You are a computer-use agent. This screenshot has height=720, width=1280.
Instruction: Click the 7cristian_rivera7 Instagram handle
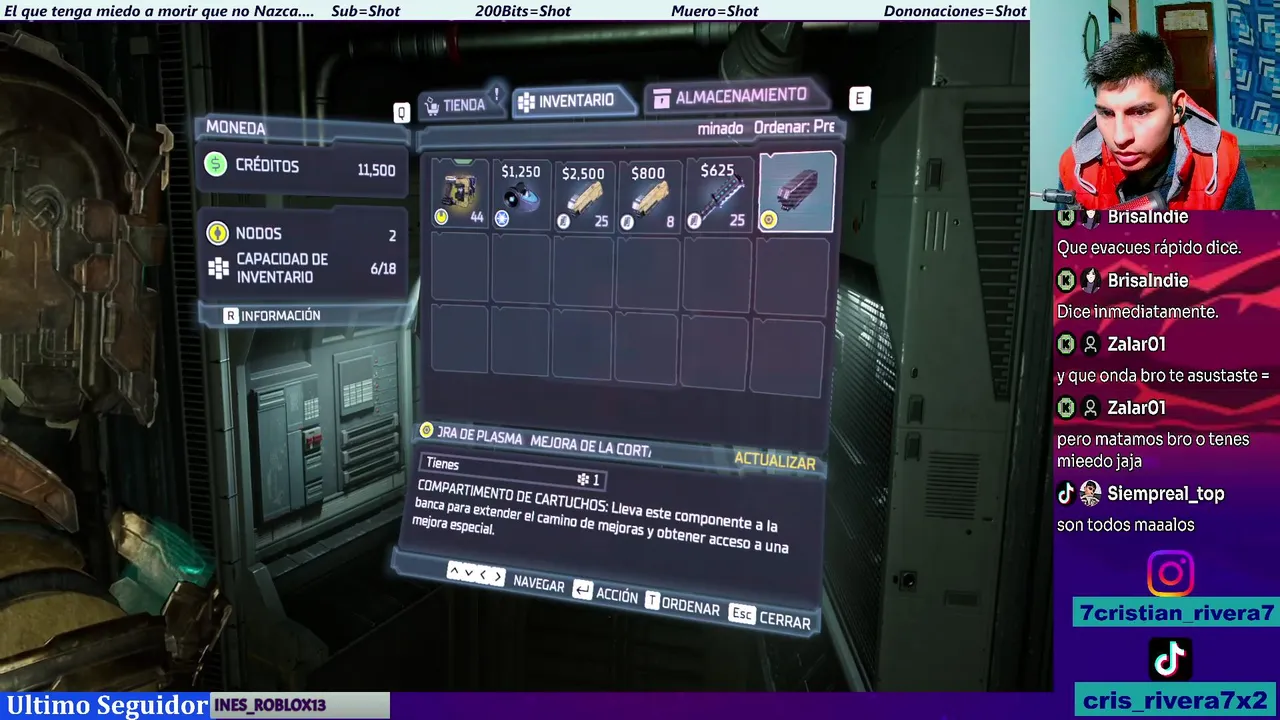click(1176, 613)
